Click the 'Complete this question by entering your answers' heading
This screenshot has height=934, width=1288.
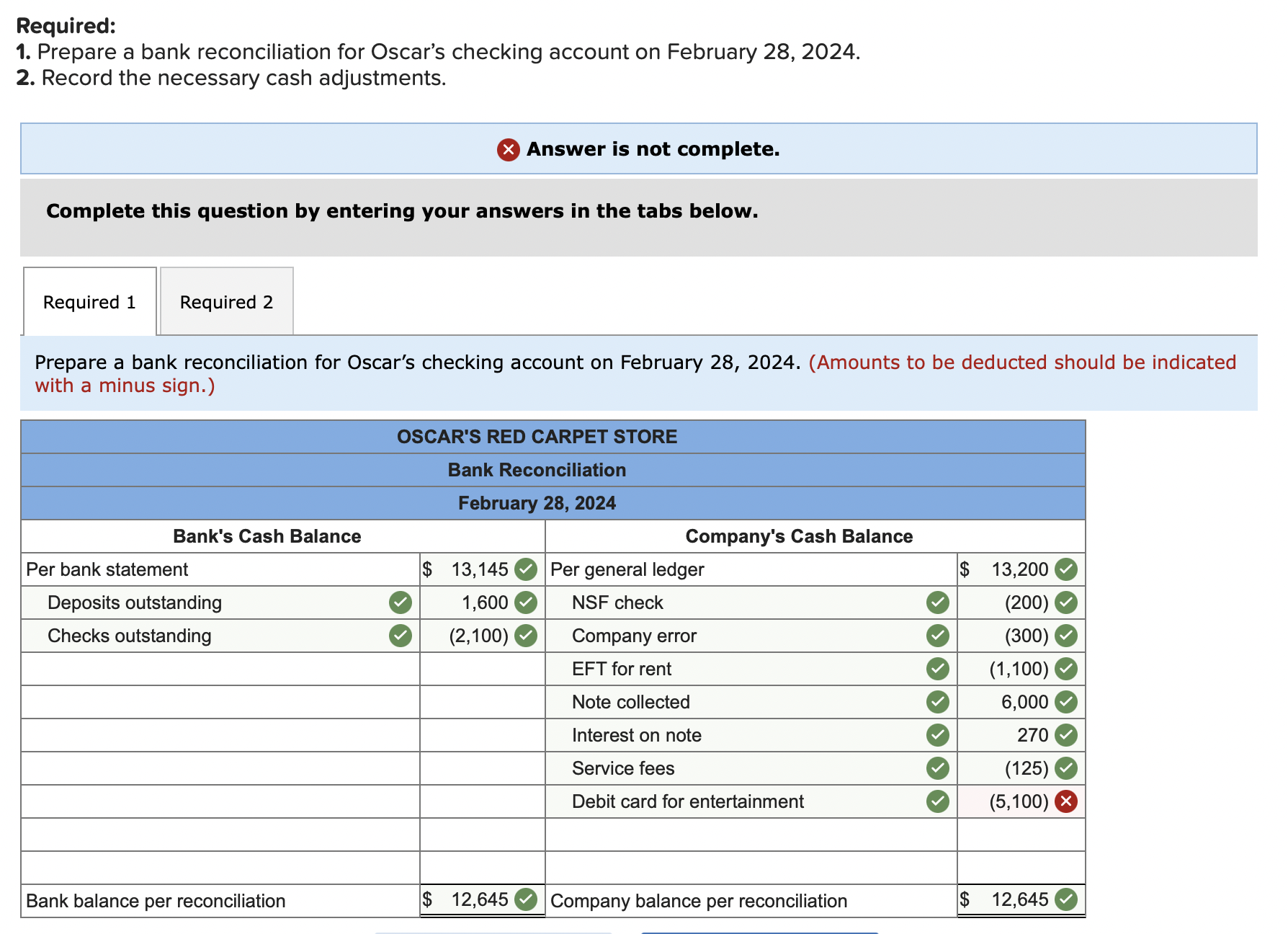402,211
